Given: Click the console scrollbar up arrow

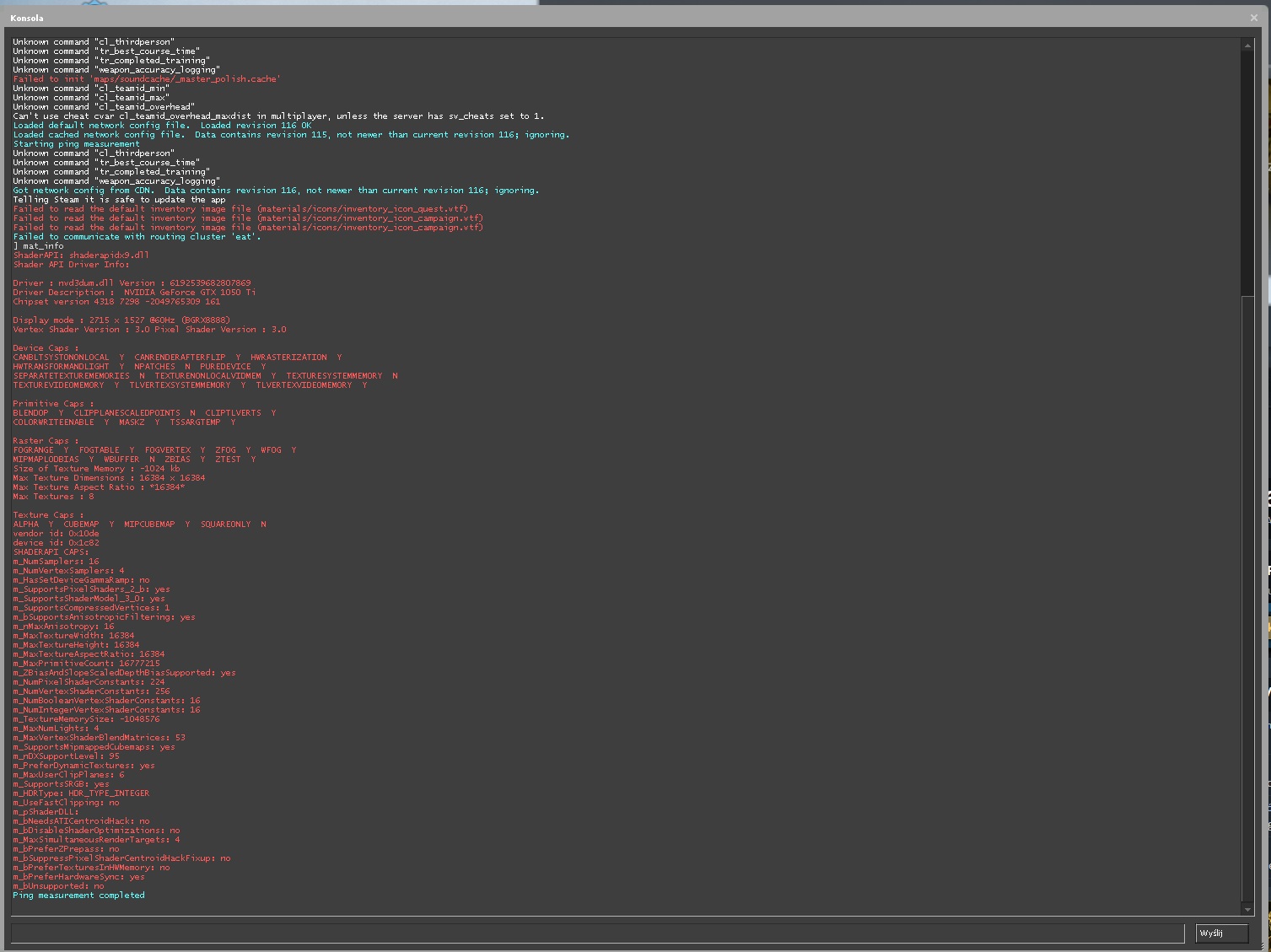Looking at the screenshot, I should 1247,46.
